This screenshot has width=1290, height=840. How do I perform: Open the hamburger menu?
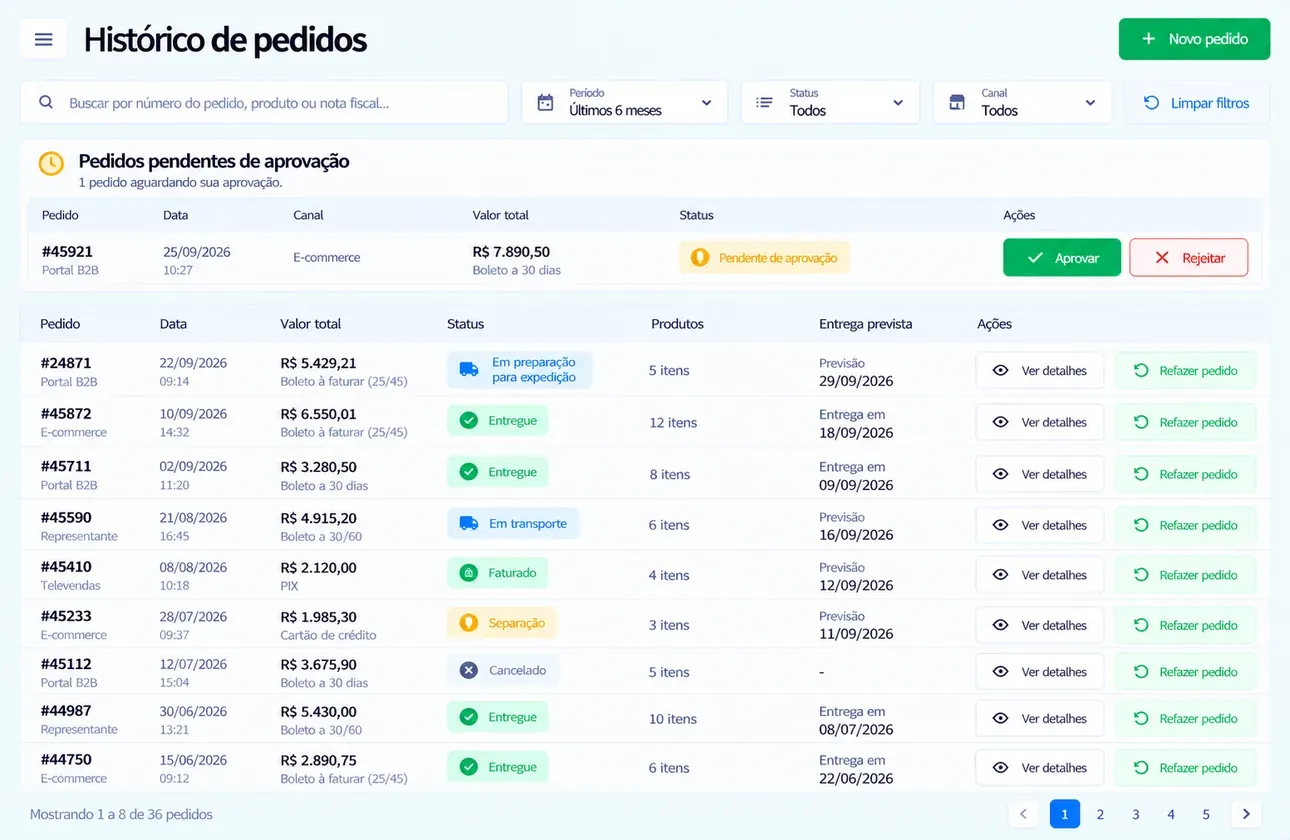43,39
